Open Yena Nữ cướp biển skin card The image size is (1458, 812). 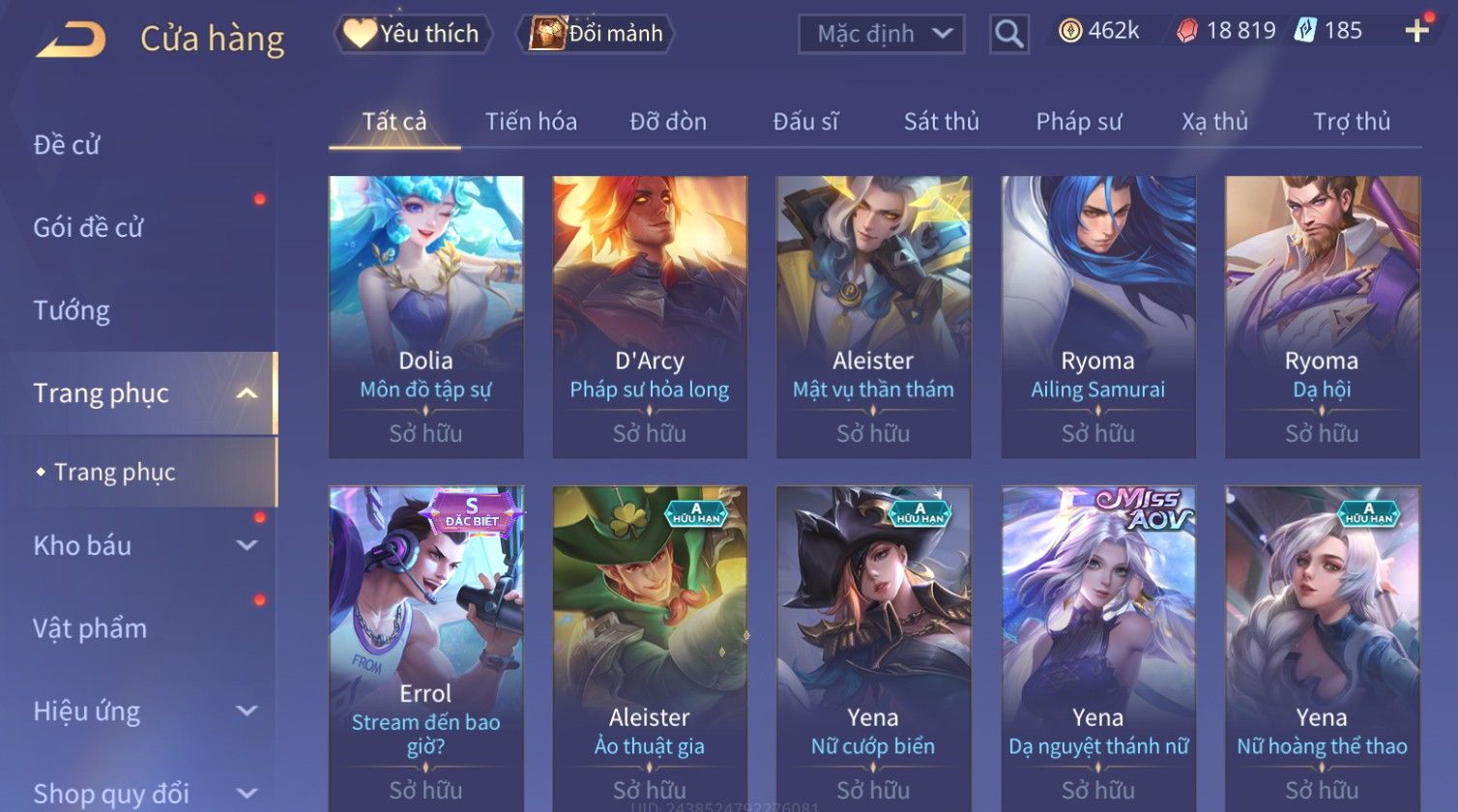point(873,648)
